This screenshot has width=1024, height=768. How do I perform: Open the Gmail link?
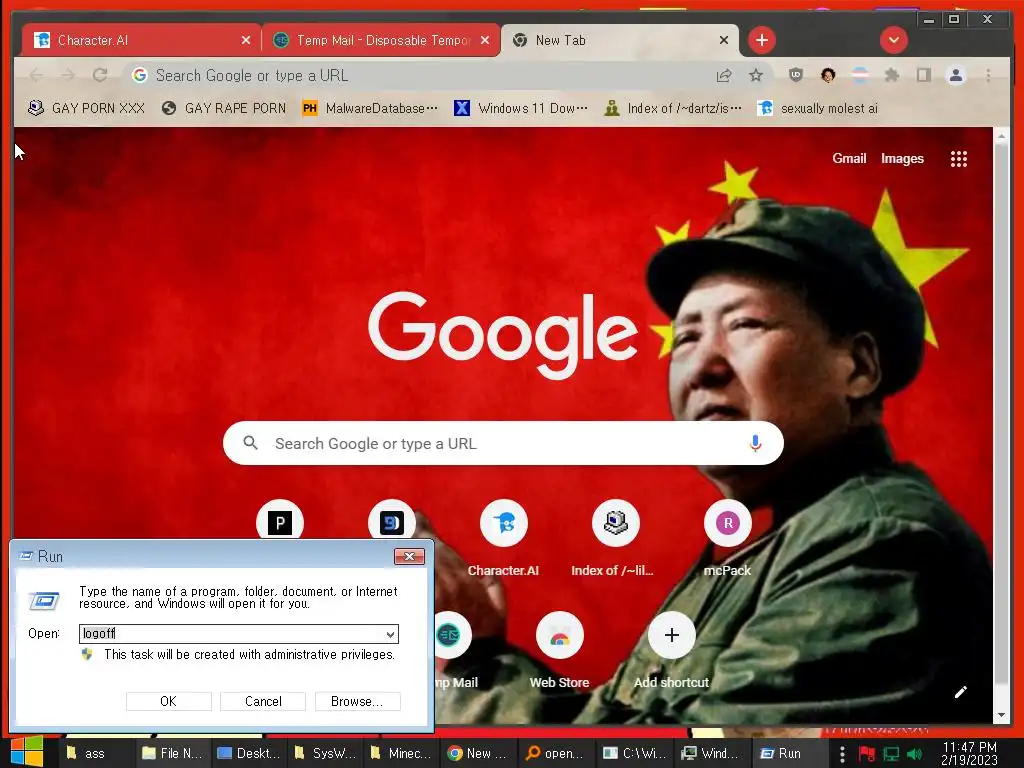tap(849, 159)
